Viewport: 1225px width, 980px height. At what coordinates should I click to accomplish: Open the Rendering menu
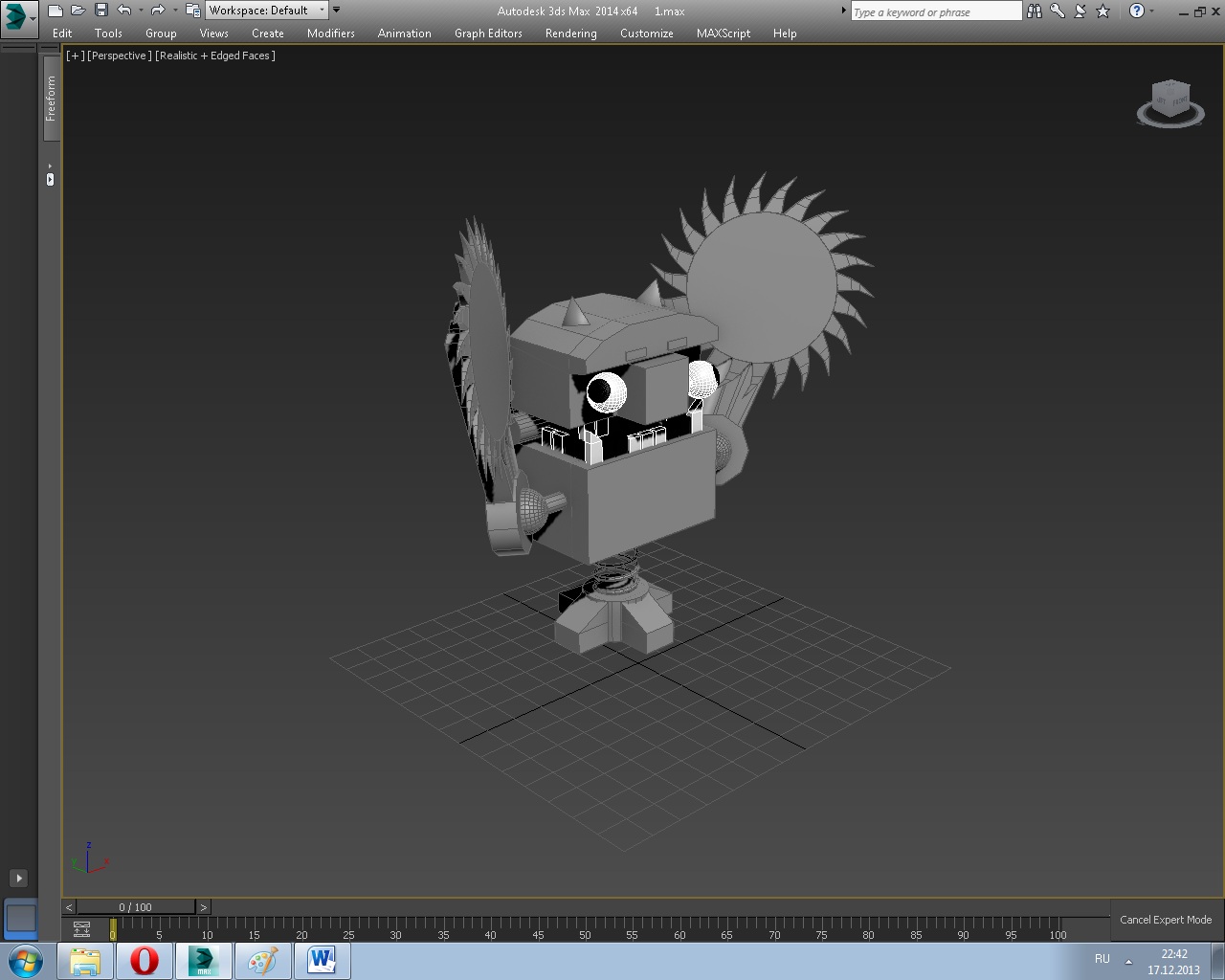pyautogui.click(x=571, y=33)
